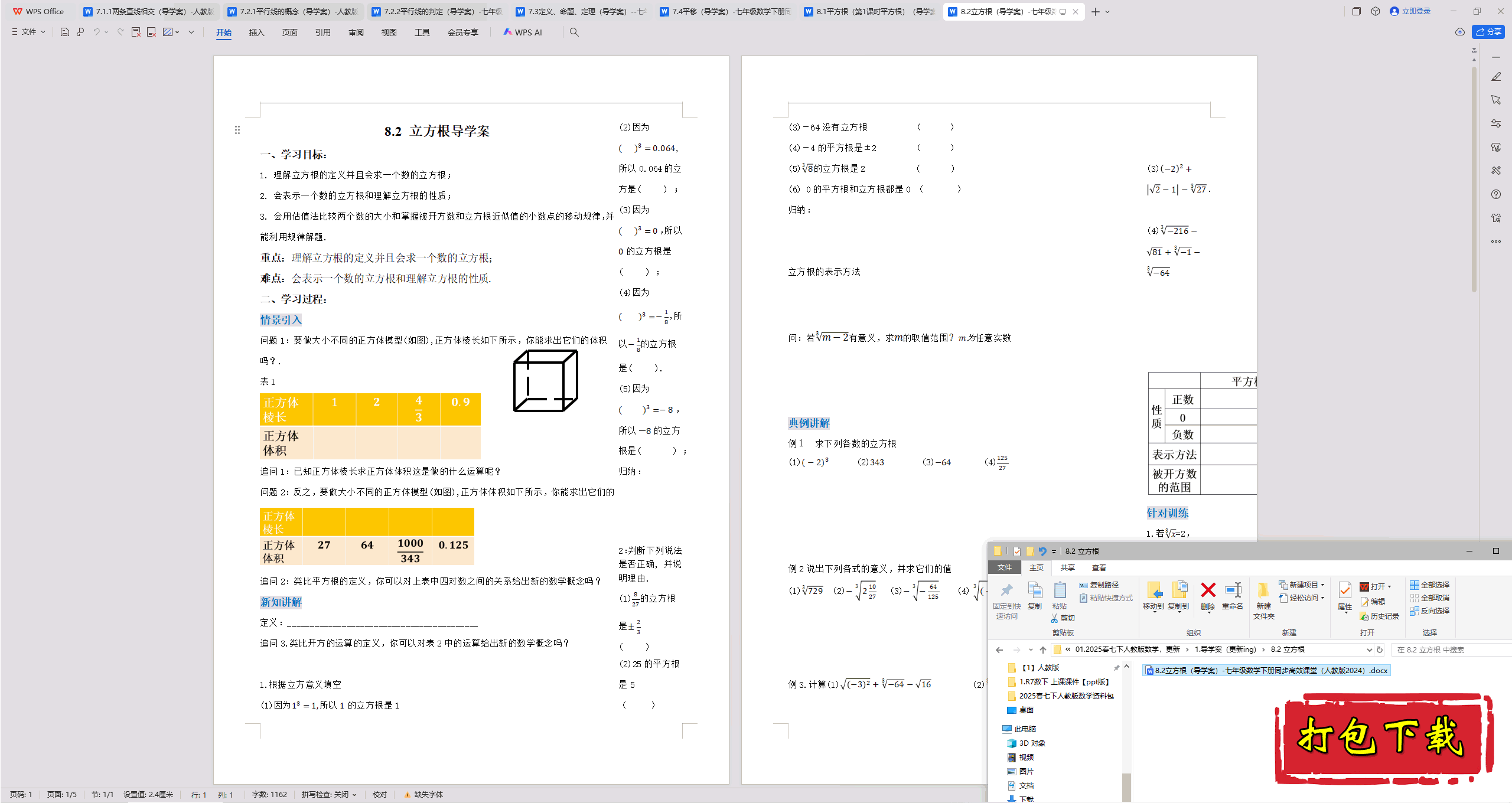The width and height of the screenshot is (1512, 803).
Task: Click the missing fonts warning in status bar
Action: [423, 795]
